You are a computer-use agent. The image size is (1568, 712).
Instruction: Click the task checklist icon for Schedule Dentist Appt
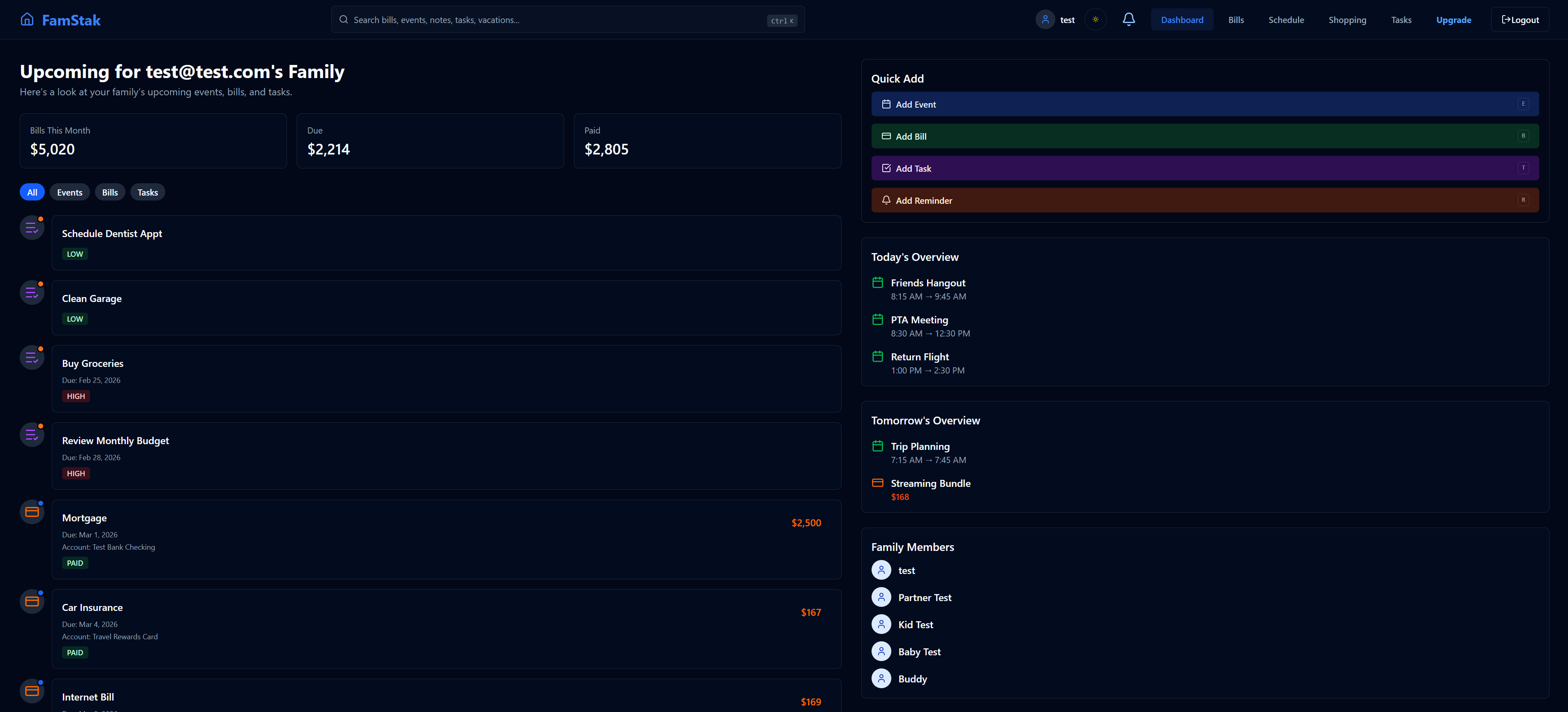point(32,227)
